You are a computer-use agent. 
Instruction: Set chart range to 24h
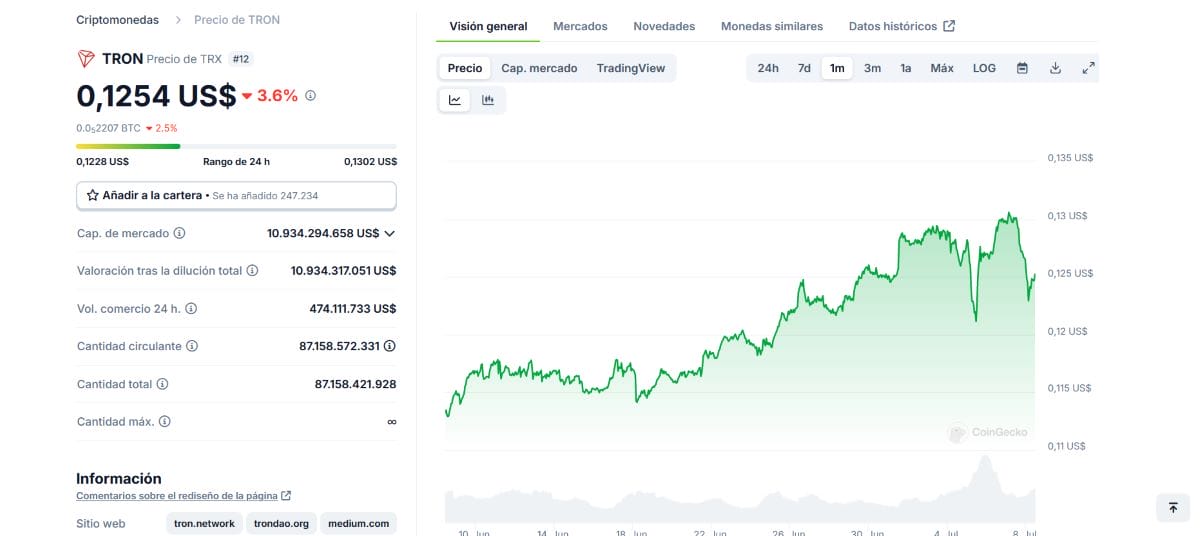768,68
